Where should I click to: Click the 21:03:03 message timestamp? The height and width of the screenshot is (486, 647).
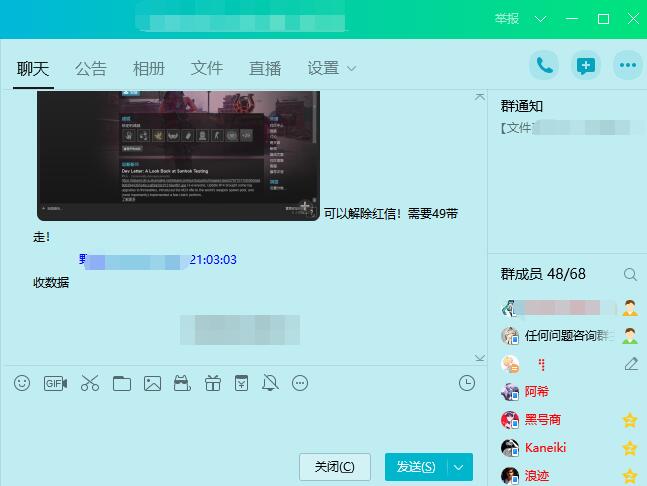(x=213, y=260)
